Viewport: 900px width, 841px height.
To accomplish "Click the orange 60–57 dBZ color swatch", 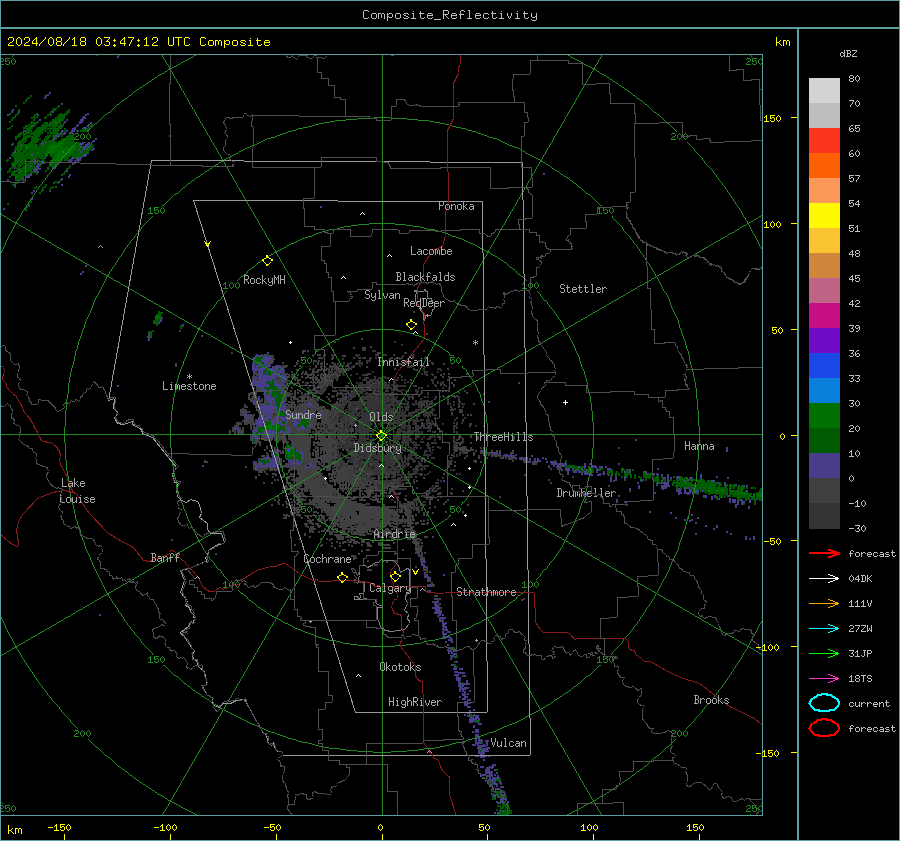I will tap(824, 166).
